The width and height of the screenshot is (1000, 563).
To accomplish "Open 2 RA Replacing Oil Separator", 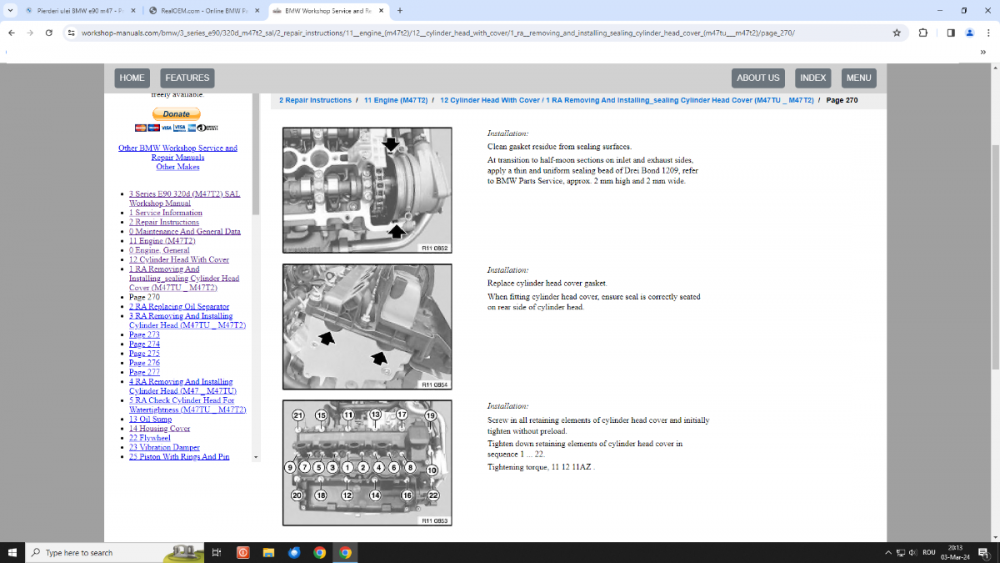I will point(179,307).
